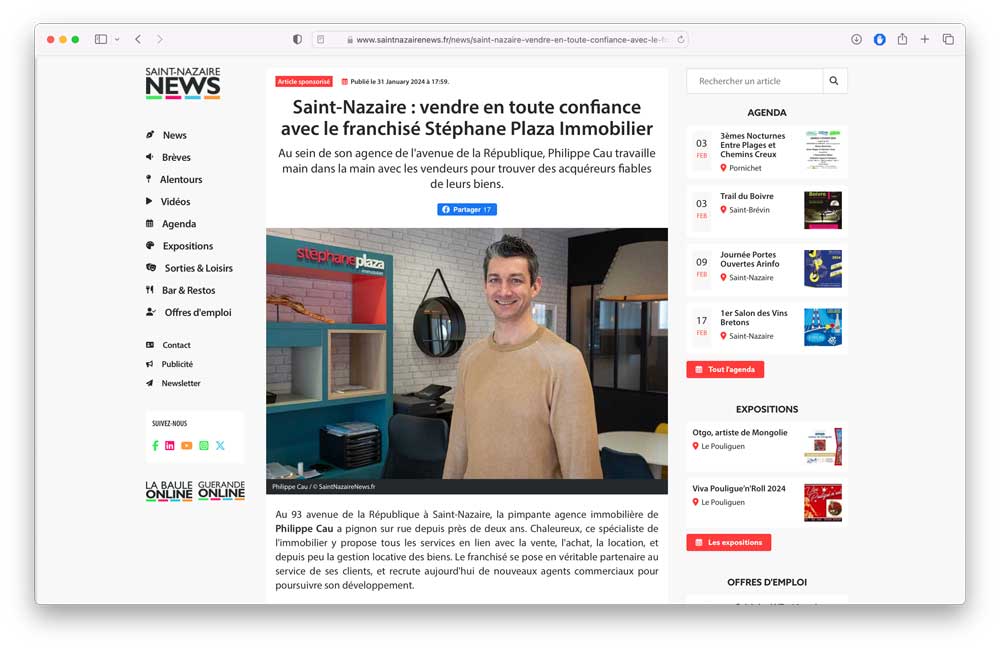Show the tab overview icon
Viewport: 1000px width, 650px height.
point(948,40)
